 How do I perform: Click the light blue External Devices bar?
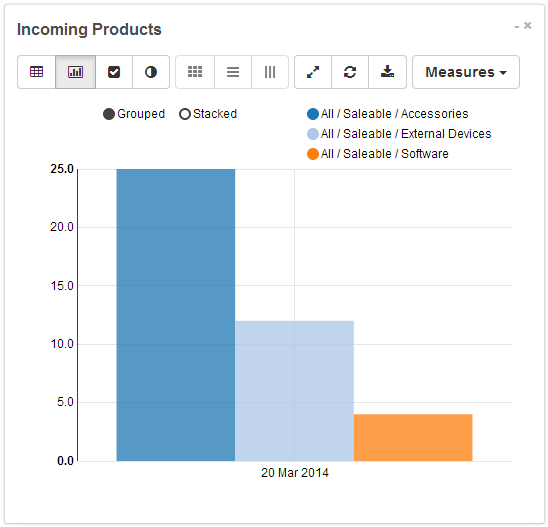click(x=294, y=391)
